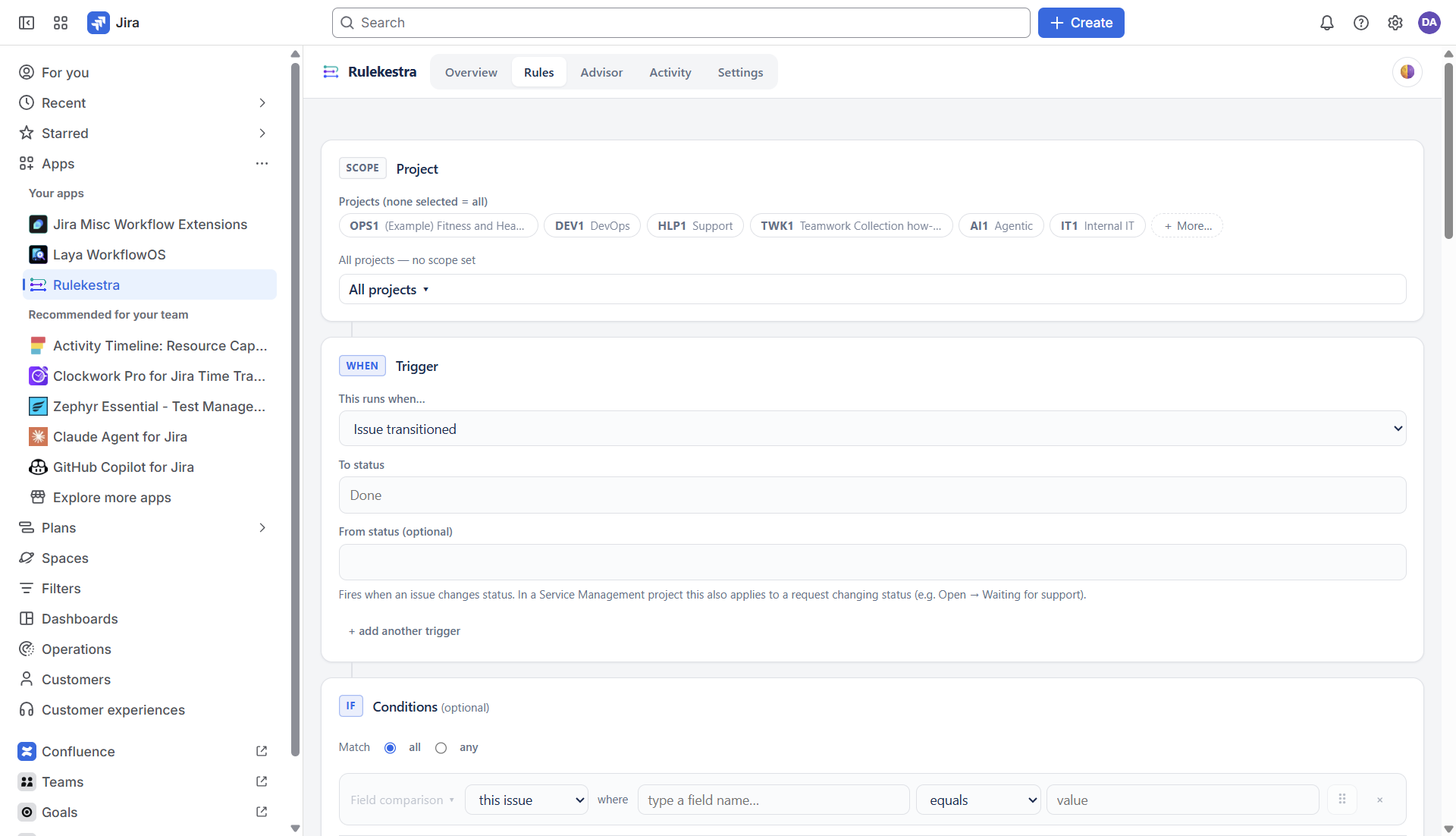Open Confluence external link
1456x836 pixels.
pyautogui.click(x=262, y=751)
